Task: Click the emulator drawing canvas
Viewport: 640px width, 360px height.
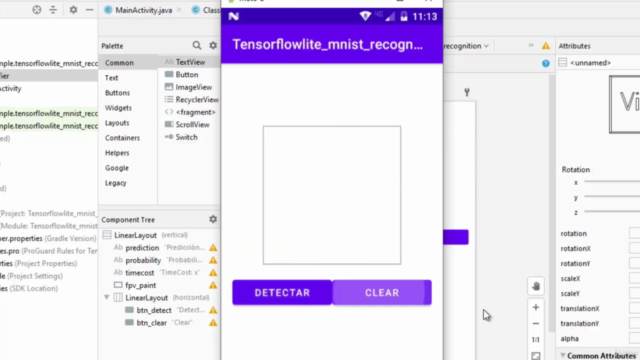Action: coord(332,195)
